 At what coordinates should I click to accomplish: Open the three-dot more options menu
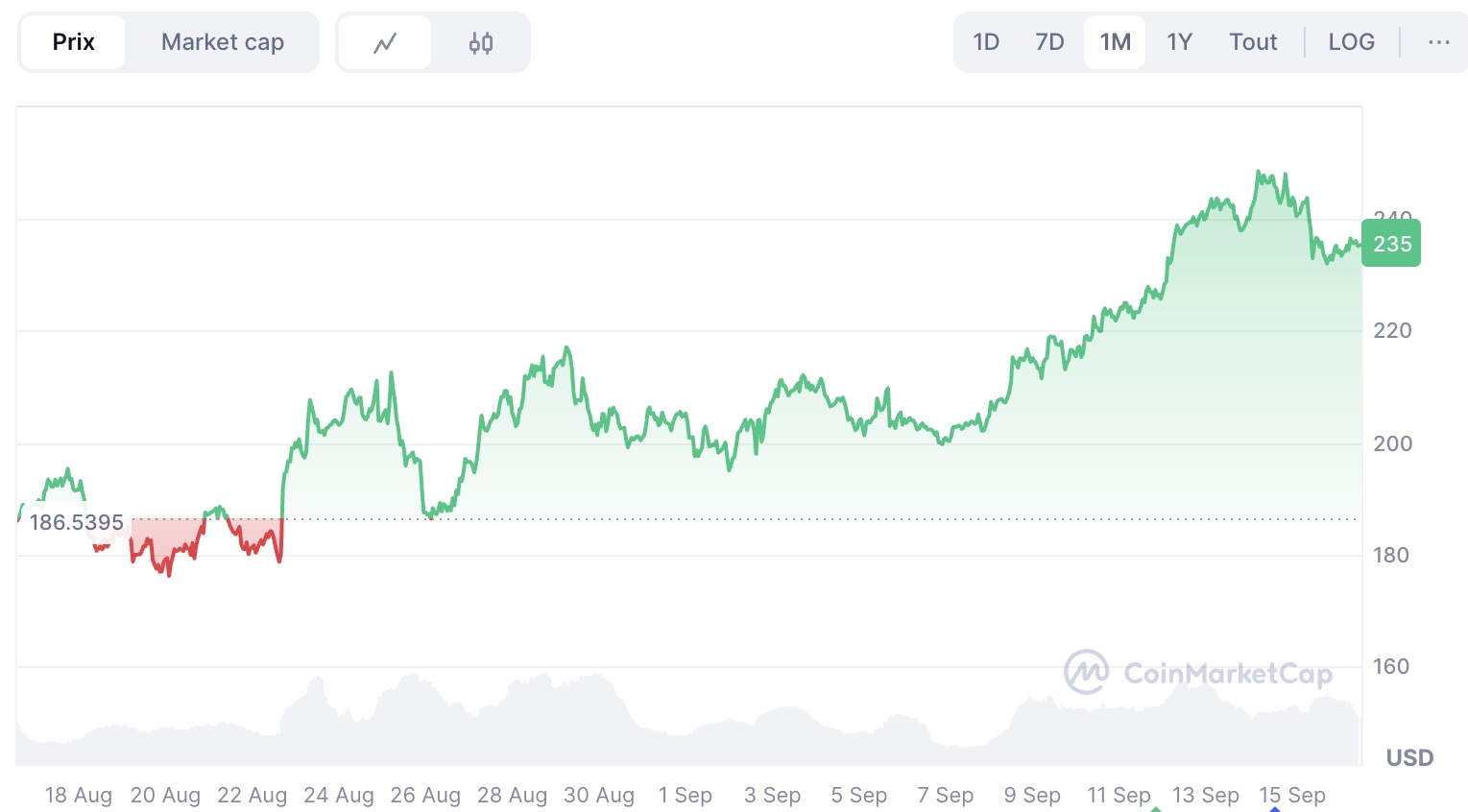tap(1438, 42)
